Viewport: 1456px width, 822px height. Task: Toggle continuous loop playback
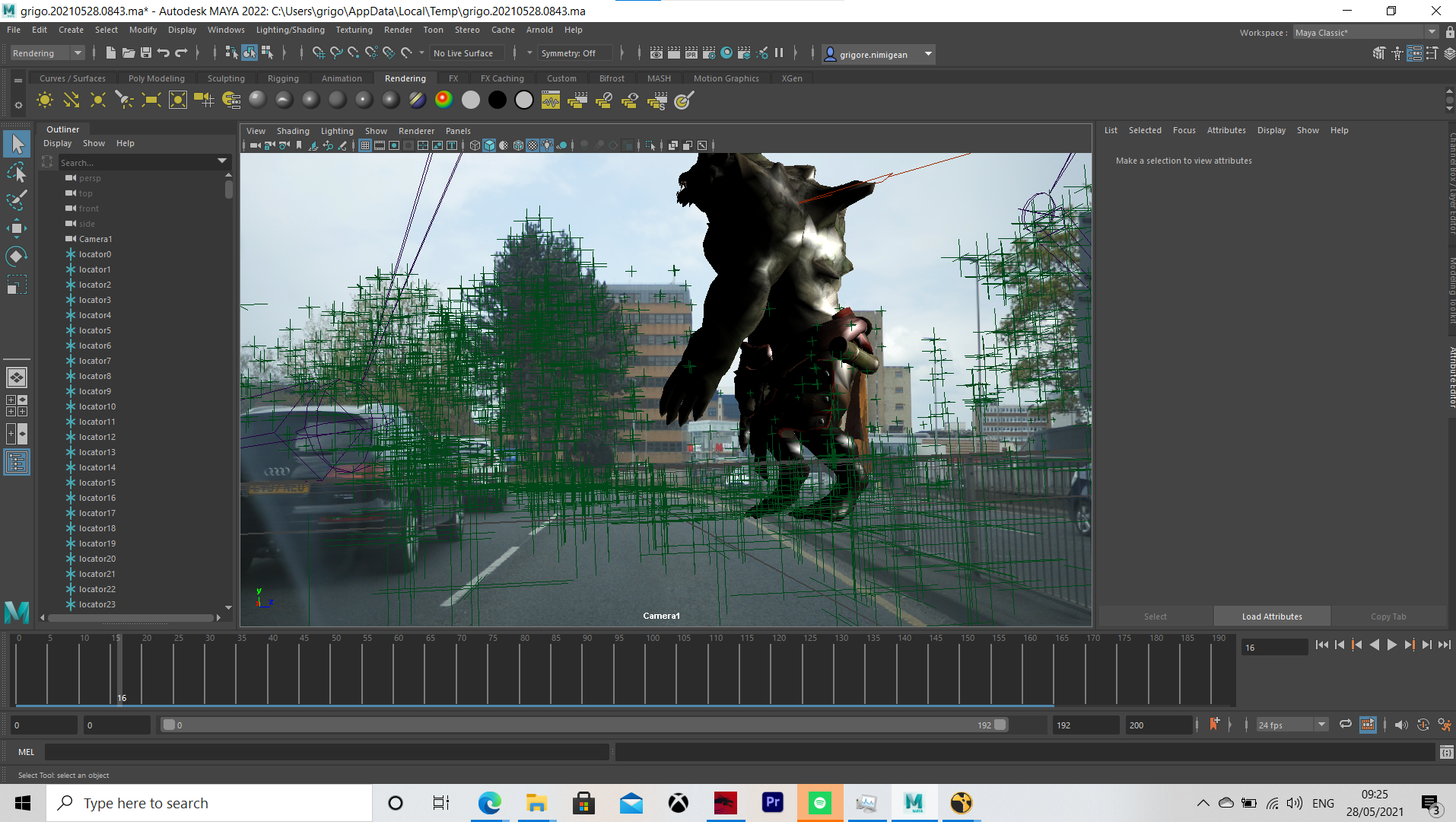pyautogui.click(x=1345, y=725)
